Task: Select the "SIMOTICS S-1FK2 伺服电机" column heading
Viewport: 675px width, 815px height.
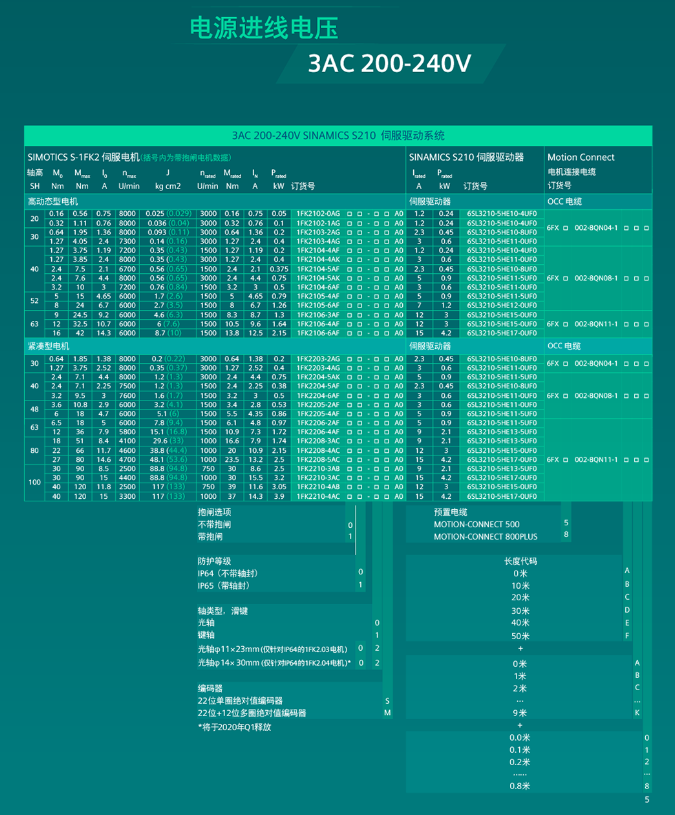Action: (83, 157)
